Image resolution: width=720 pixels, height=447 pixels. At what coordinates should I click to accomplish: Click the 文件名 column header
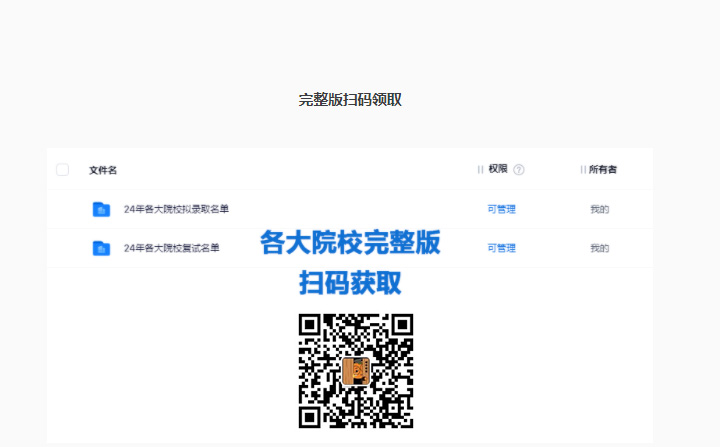(x=103, y=170)
